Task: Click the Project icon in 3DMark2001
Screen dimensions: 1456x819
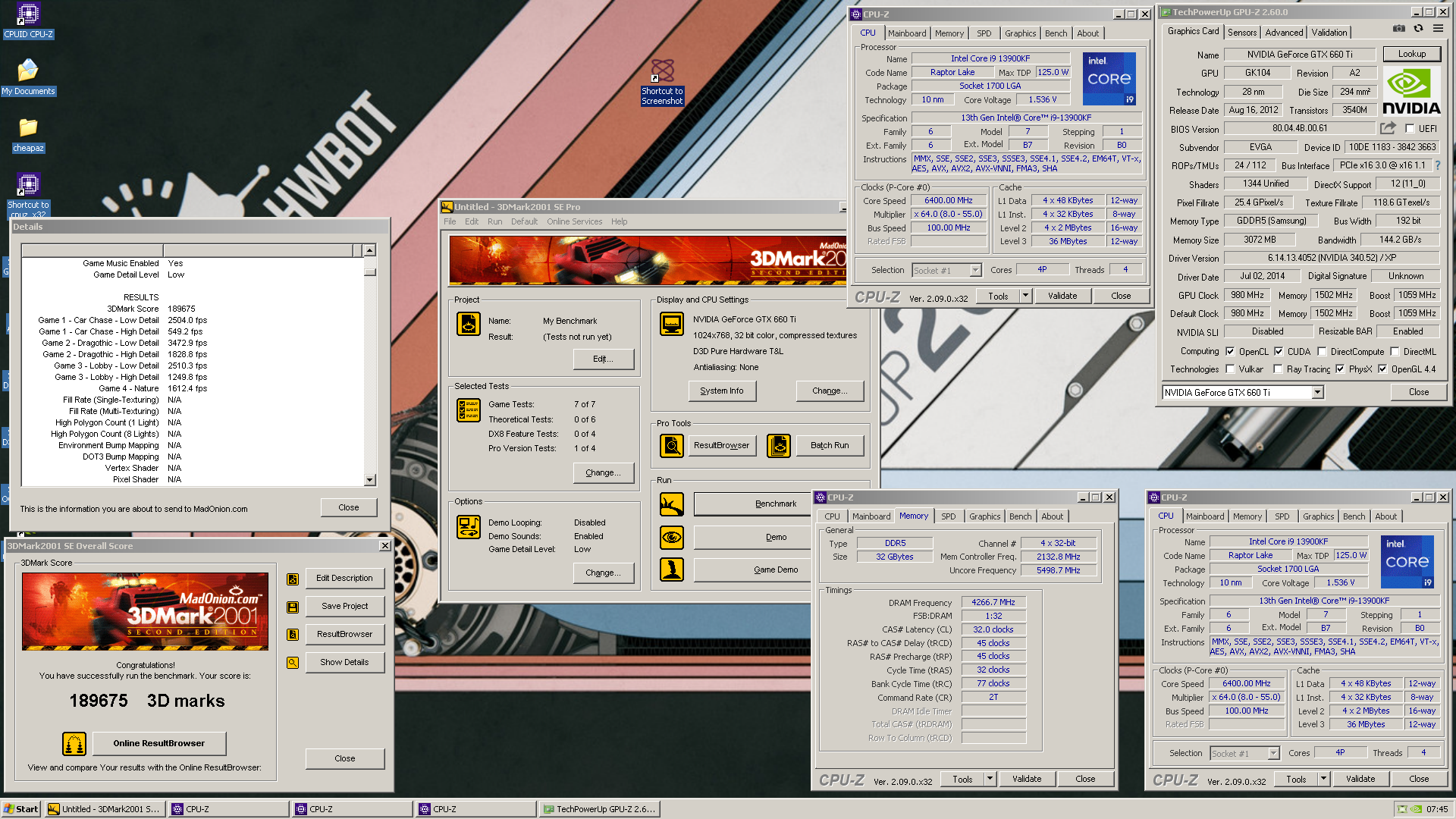Action: (469, 324)
